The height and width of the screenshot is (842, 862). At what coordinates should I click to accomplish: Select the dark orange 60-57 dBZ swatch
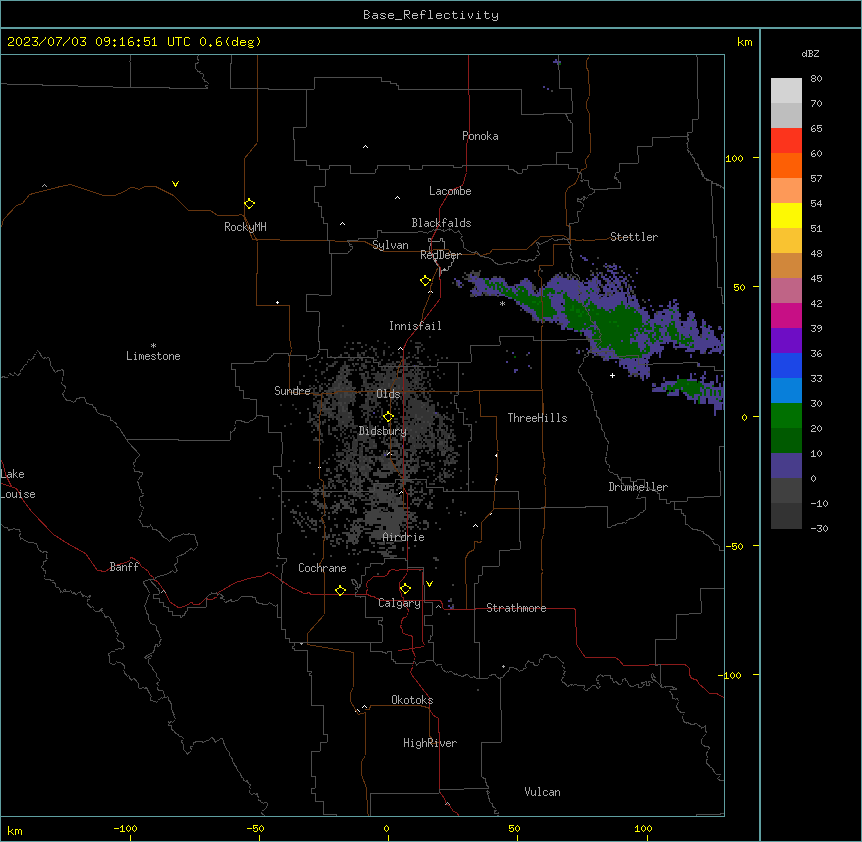(x=786, y=165)
